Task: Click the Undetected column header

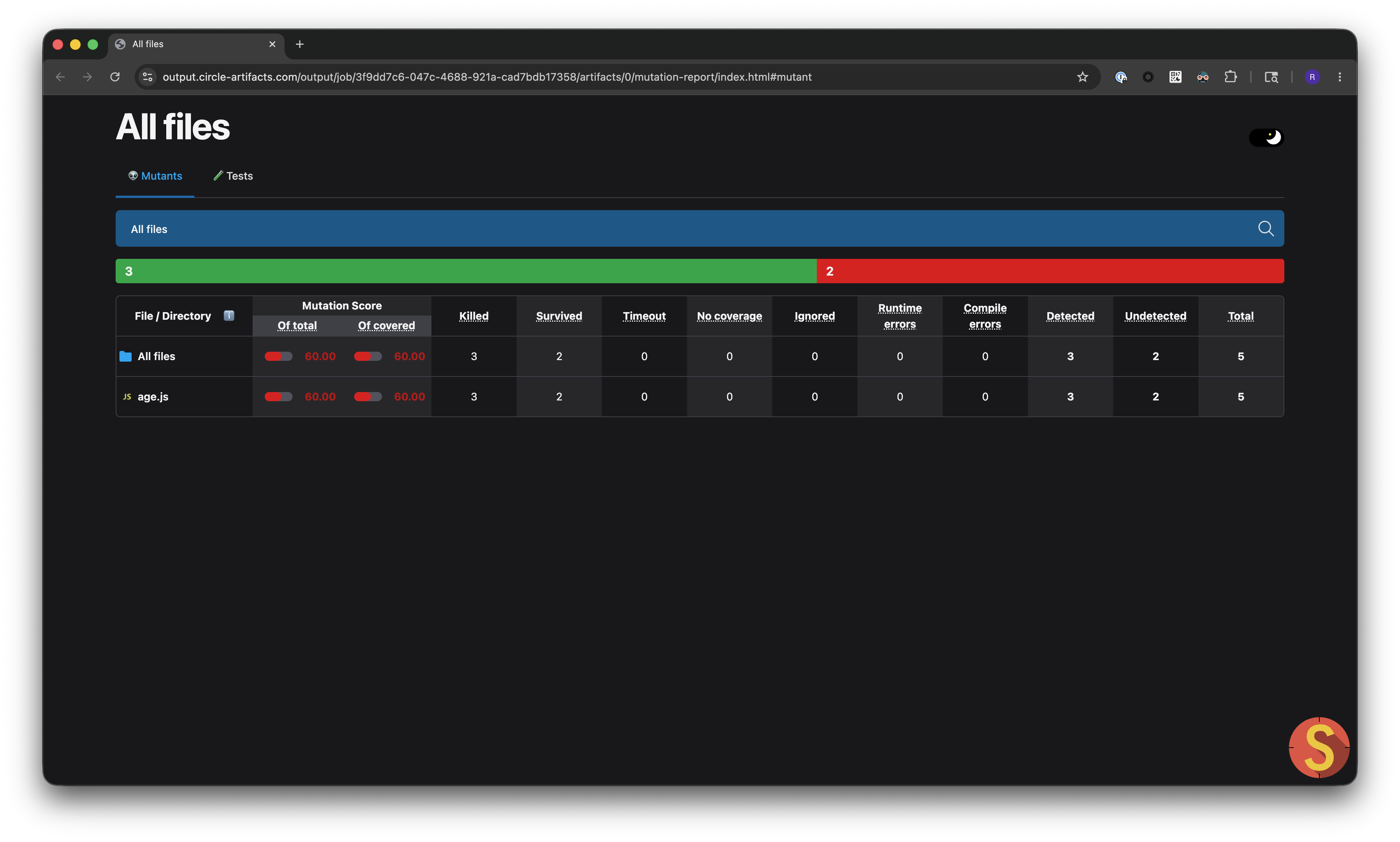Action: (1155, 316)
